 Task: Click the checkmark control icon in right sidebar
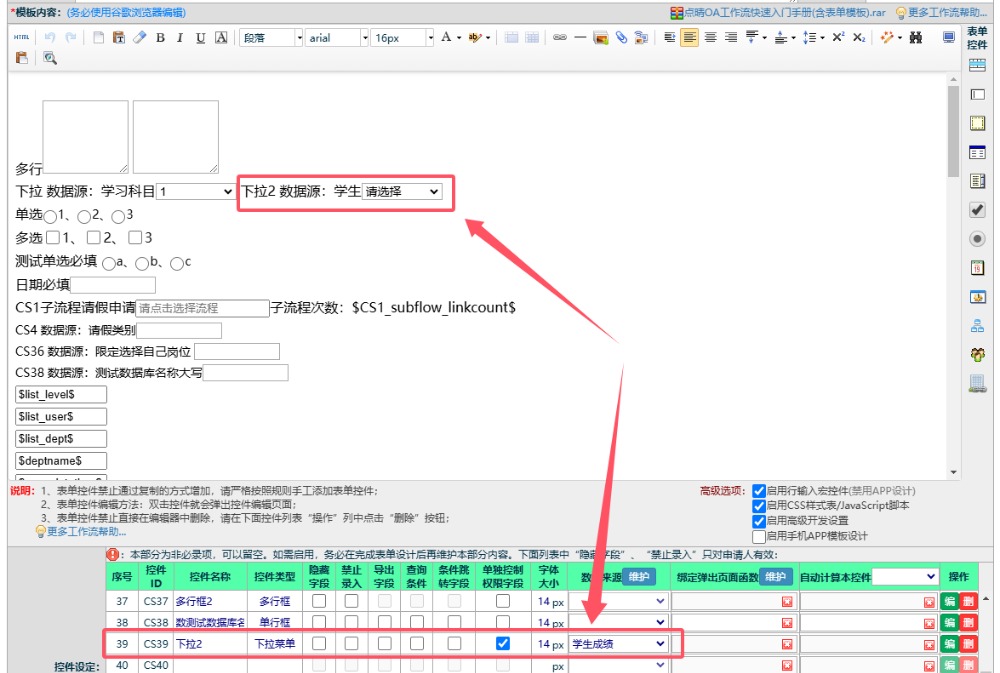(978, 210)
